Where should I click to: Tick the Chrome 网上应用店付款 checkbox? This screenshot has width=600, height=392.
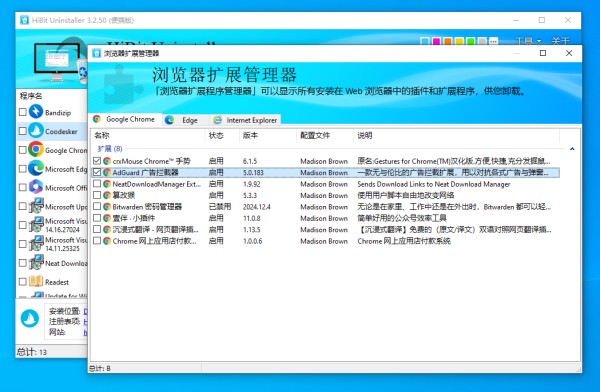[97, 241]
